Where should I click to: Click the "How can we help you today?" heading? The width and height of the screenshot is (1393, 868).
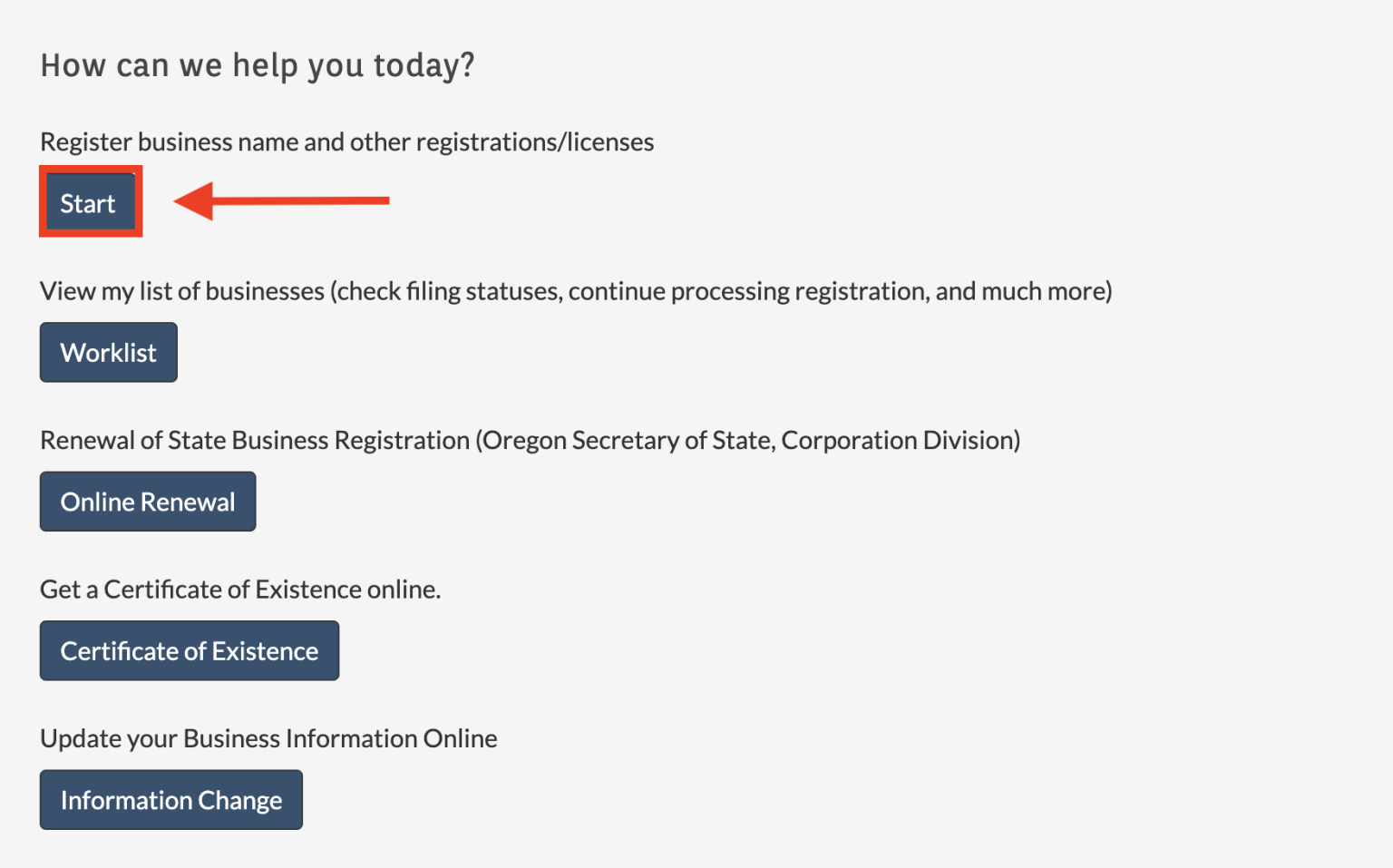[x=258, y=65]
